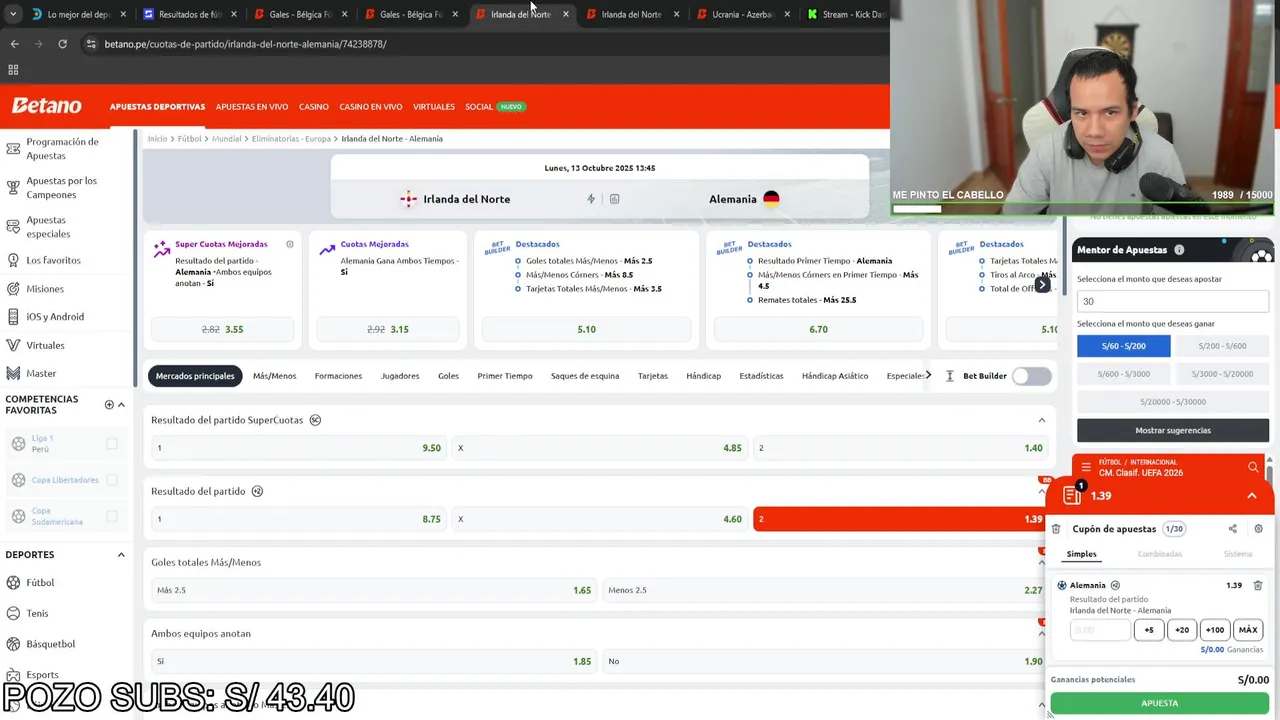Screen dimensions: 1280x720
Task: Click the Fútbol sport icon
Action: 13,582
